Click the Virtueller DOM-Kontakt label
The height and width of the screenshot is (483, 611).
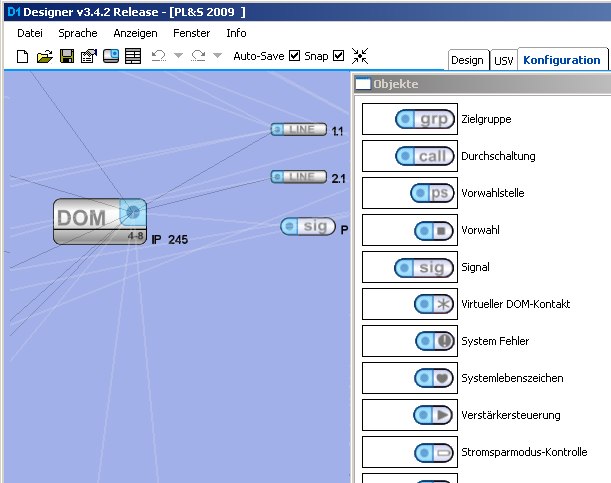[516, 304]
